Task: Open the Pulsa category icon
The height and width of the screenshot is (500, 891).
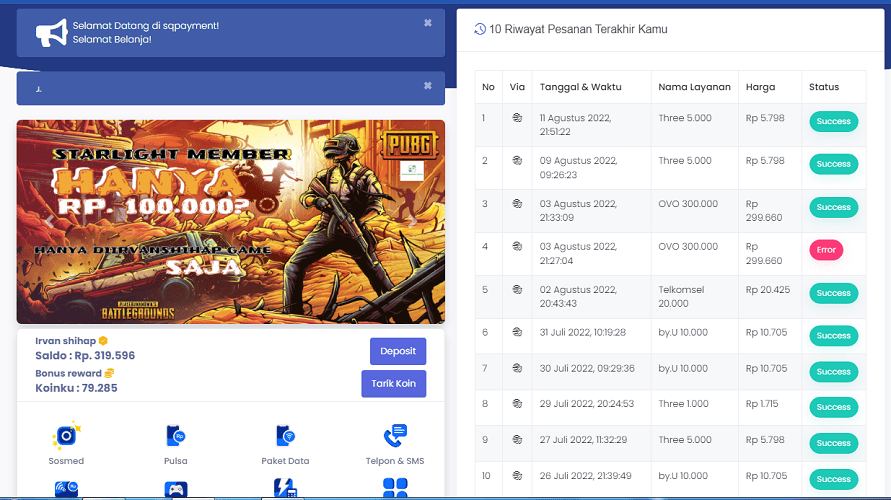Action: click(176, 436)
